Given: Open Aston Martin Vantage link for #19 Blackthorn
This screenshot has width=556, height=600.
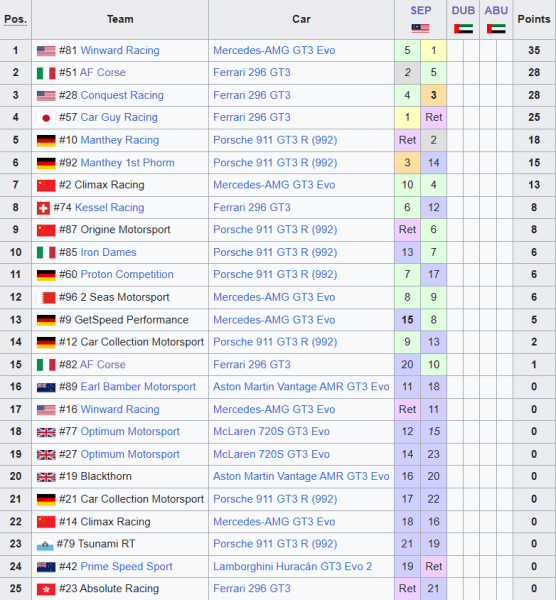Looking at the screenshot, I should coord(301,476).
